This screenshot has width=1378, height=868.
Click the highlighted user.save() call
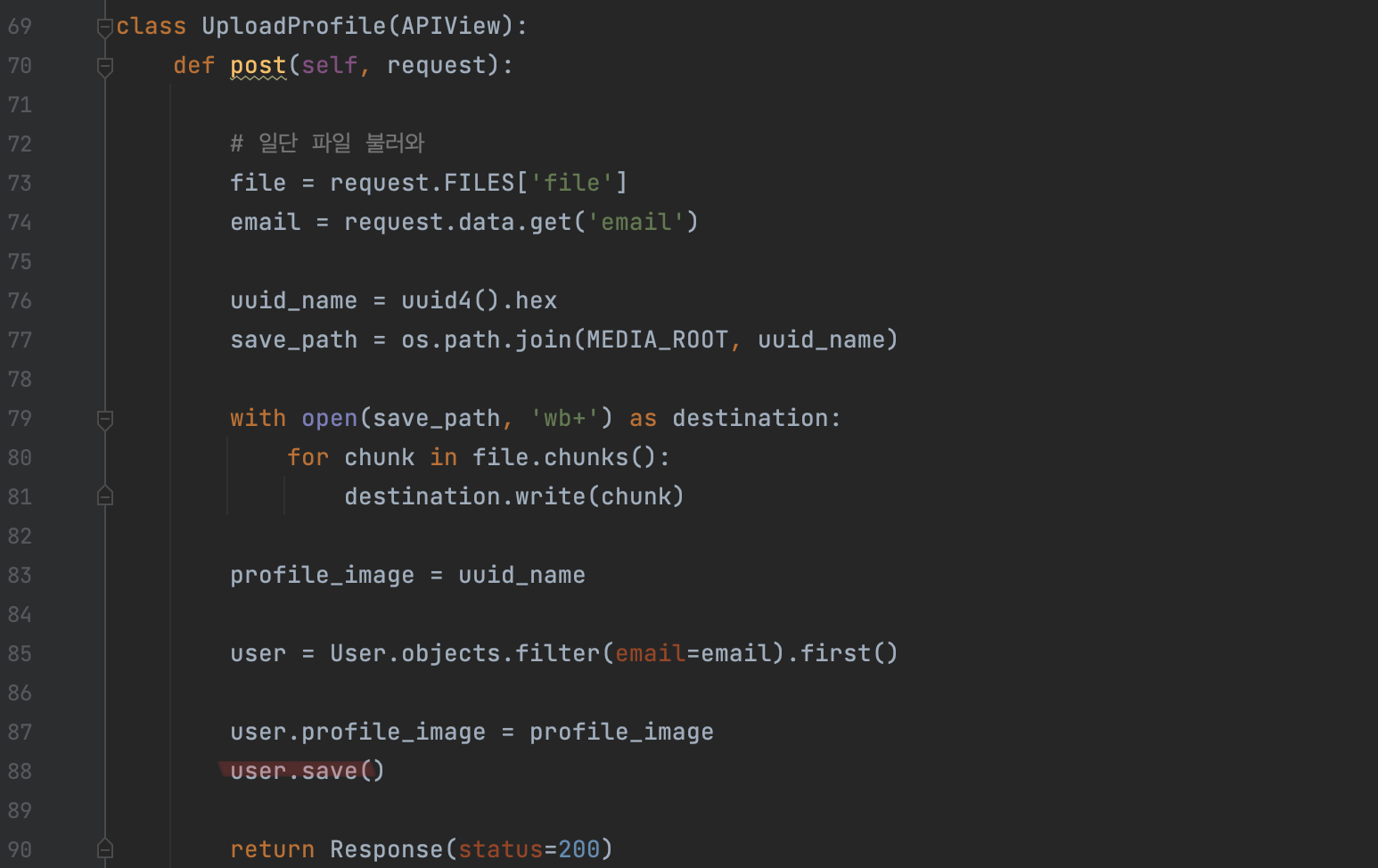(x=308, y=771)
